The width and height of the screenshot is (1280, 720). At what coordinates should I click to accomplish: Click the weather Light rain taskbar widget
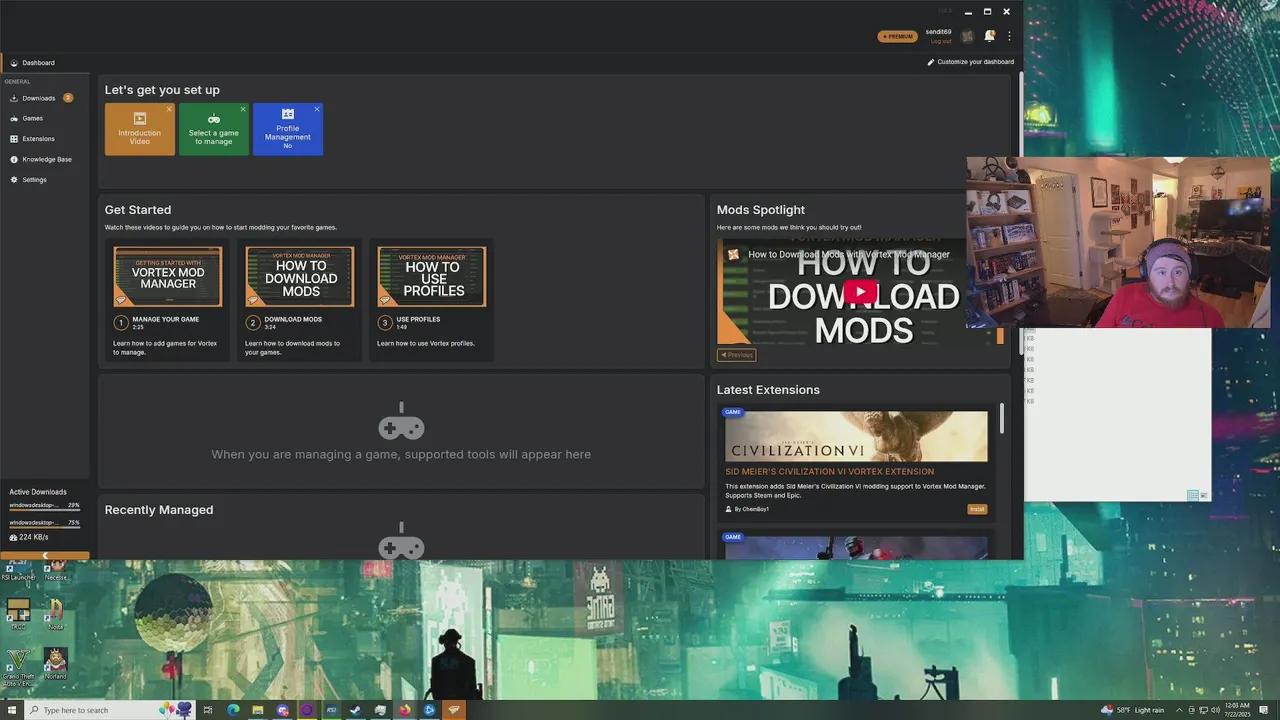1133,710
